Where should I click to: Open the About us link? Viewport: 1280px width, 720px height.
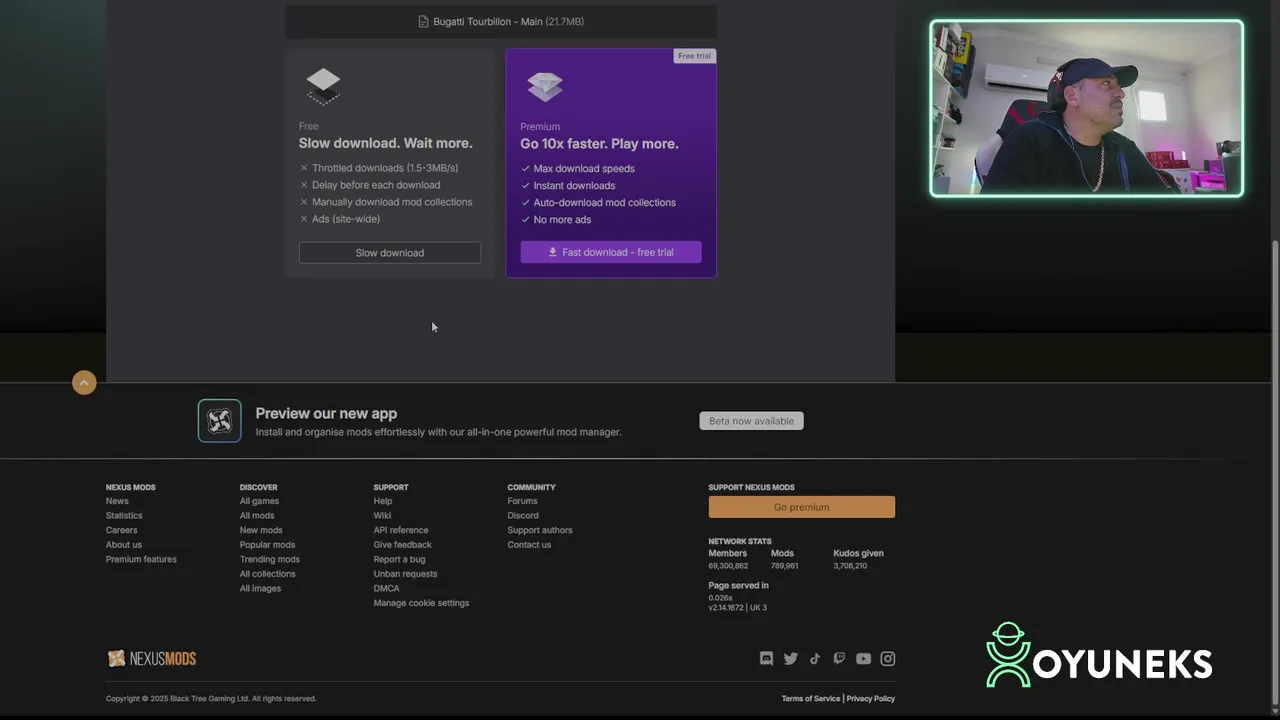click(124, 545)
